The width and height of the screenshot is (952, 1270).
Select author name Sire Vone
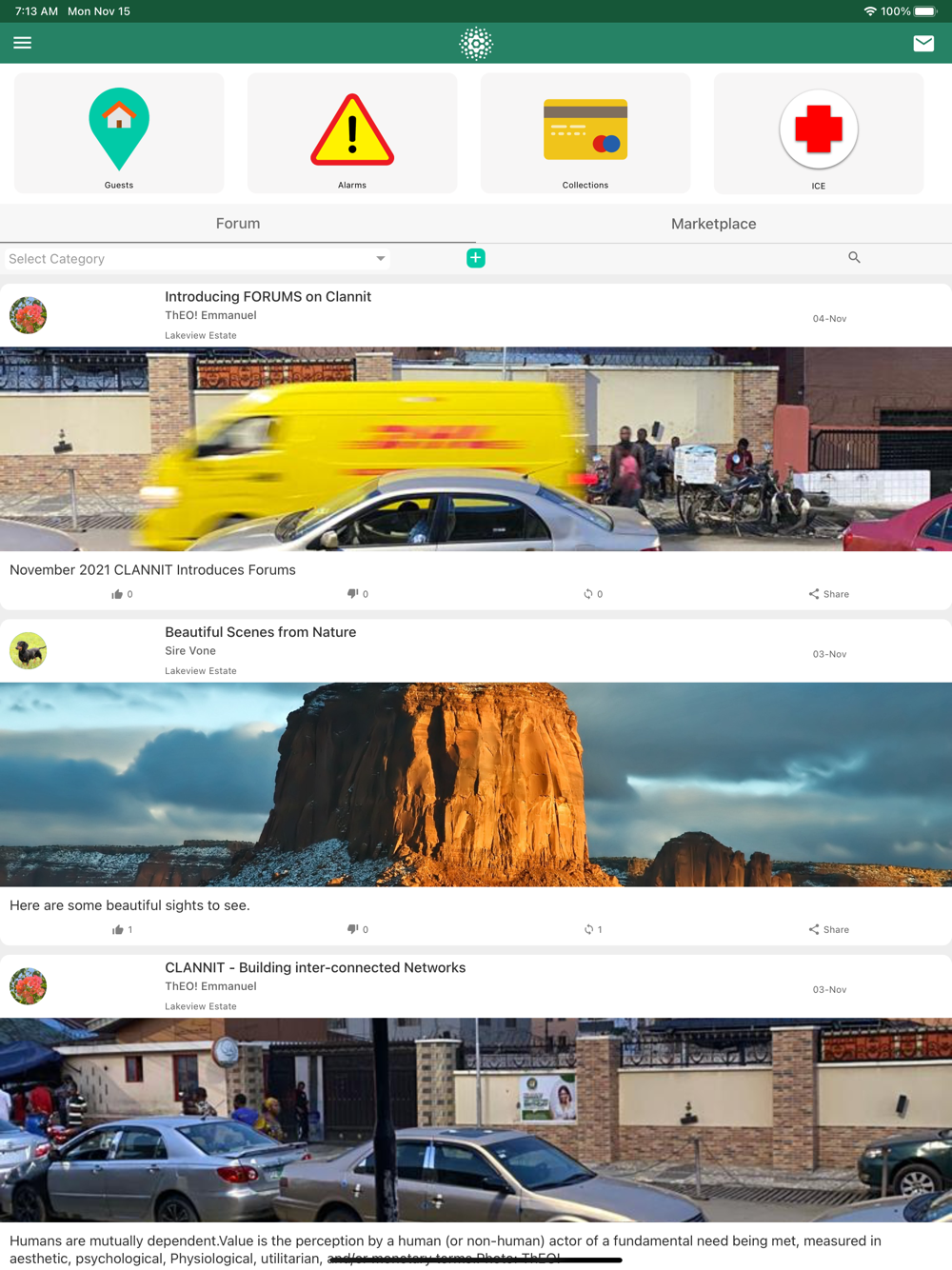point(190,651)
